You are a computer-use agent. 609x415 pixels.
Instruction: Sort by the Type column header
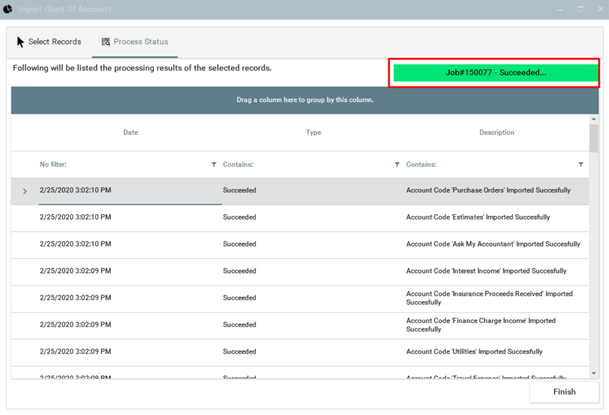[x=313, y=132]
